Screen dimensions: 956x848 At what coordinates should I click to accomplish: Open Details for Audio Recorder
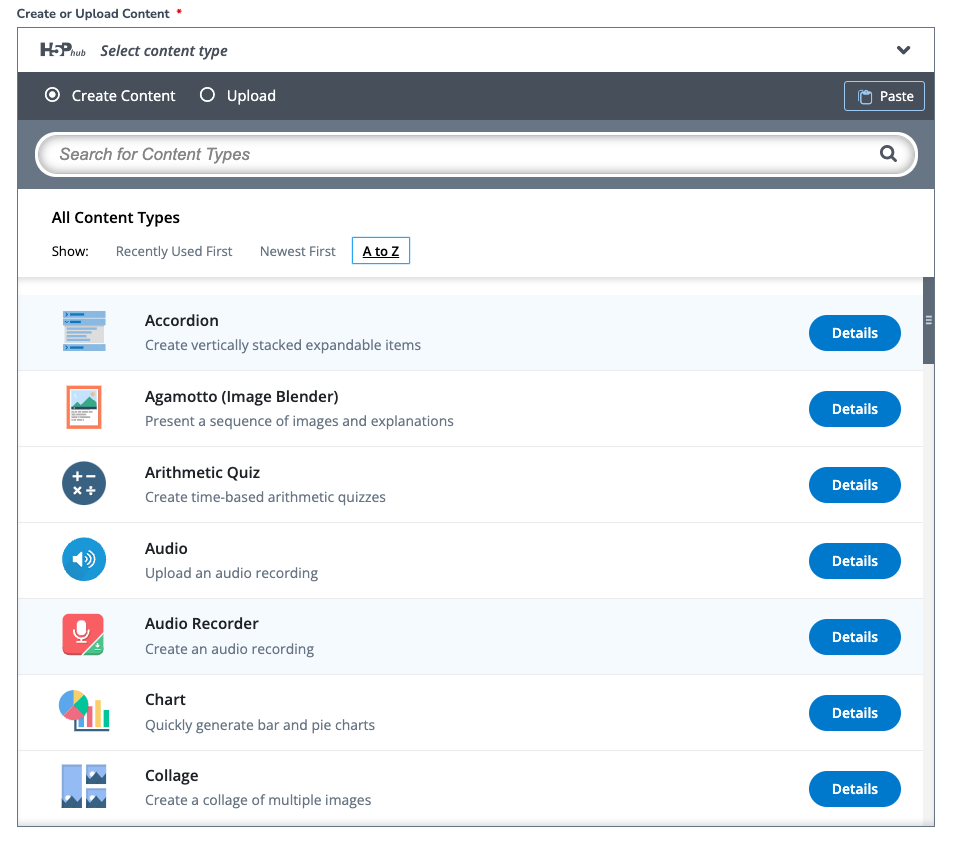pyautogui.click(x=855, y=637)
